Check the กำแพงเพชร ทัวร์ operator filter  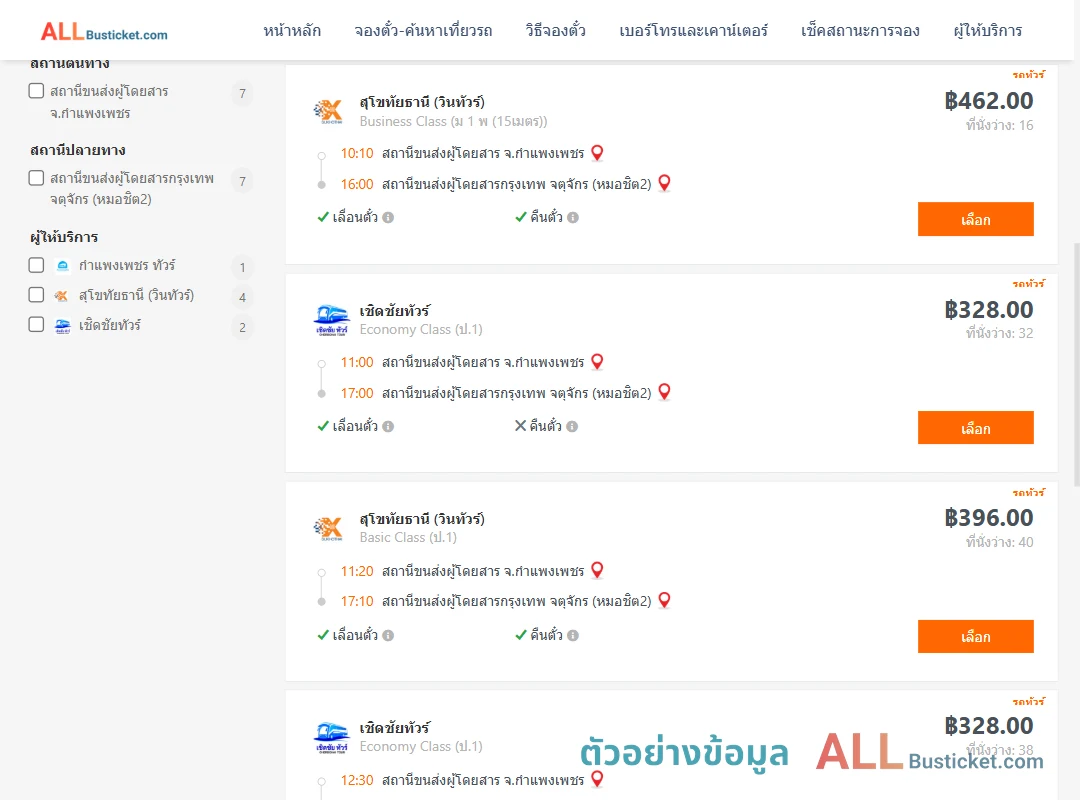pos(37,265)
